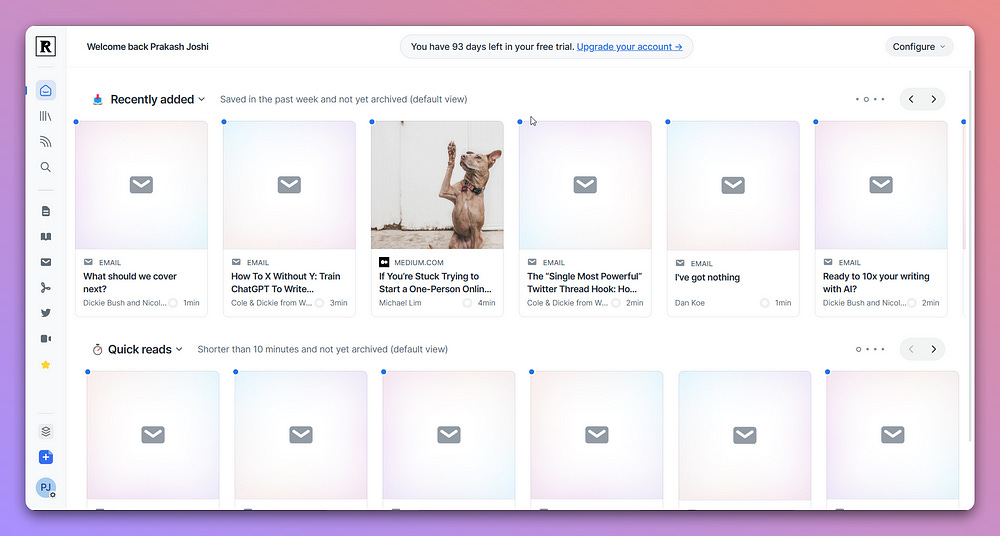Open Ready to 10x your writing with AI?
This screenshot has width=1000, height=536.
click(x=876, y=282)
